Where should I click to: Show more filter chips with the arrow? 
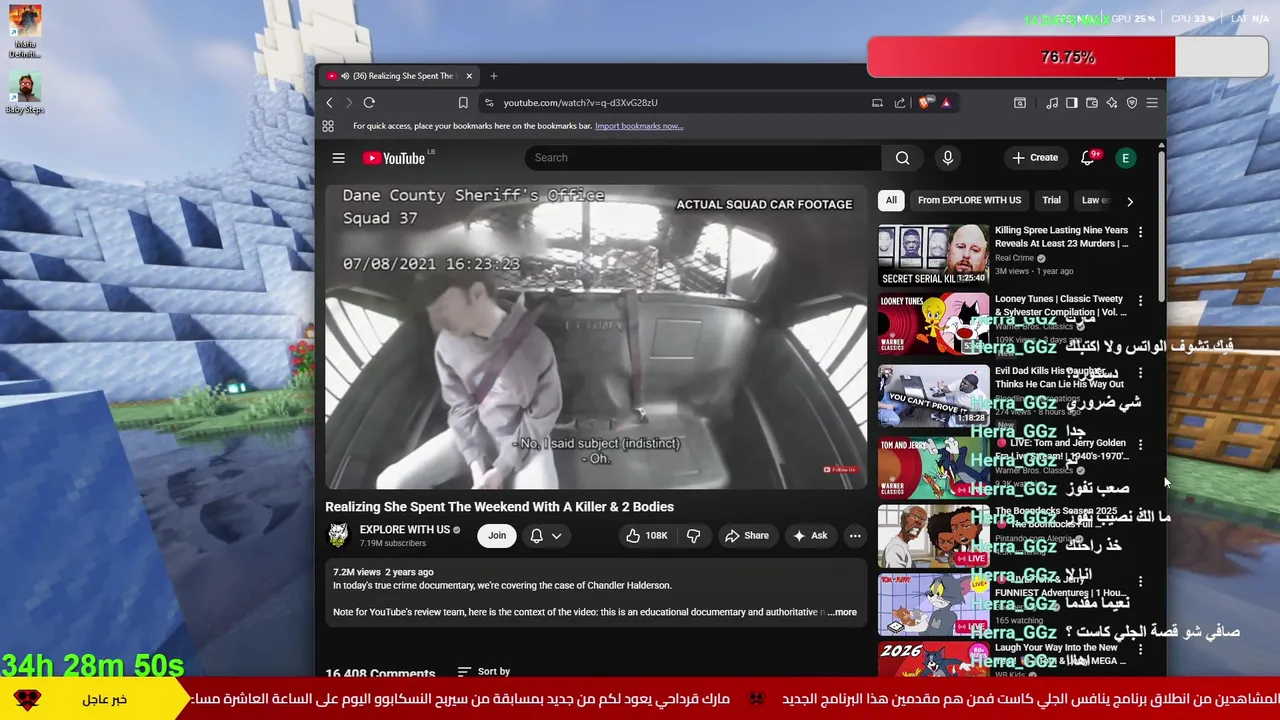[x=1130, y=201]
